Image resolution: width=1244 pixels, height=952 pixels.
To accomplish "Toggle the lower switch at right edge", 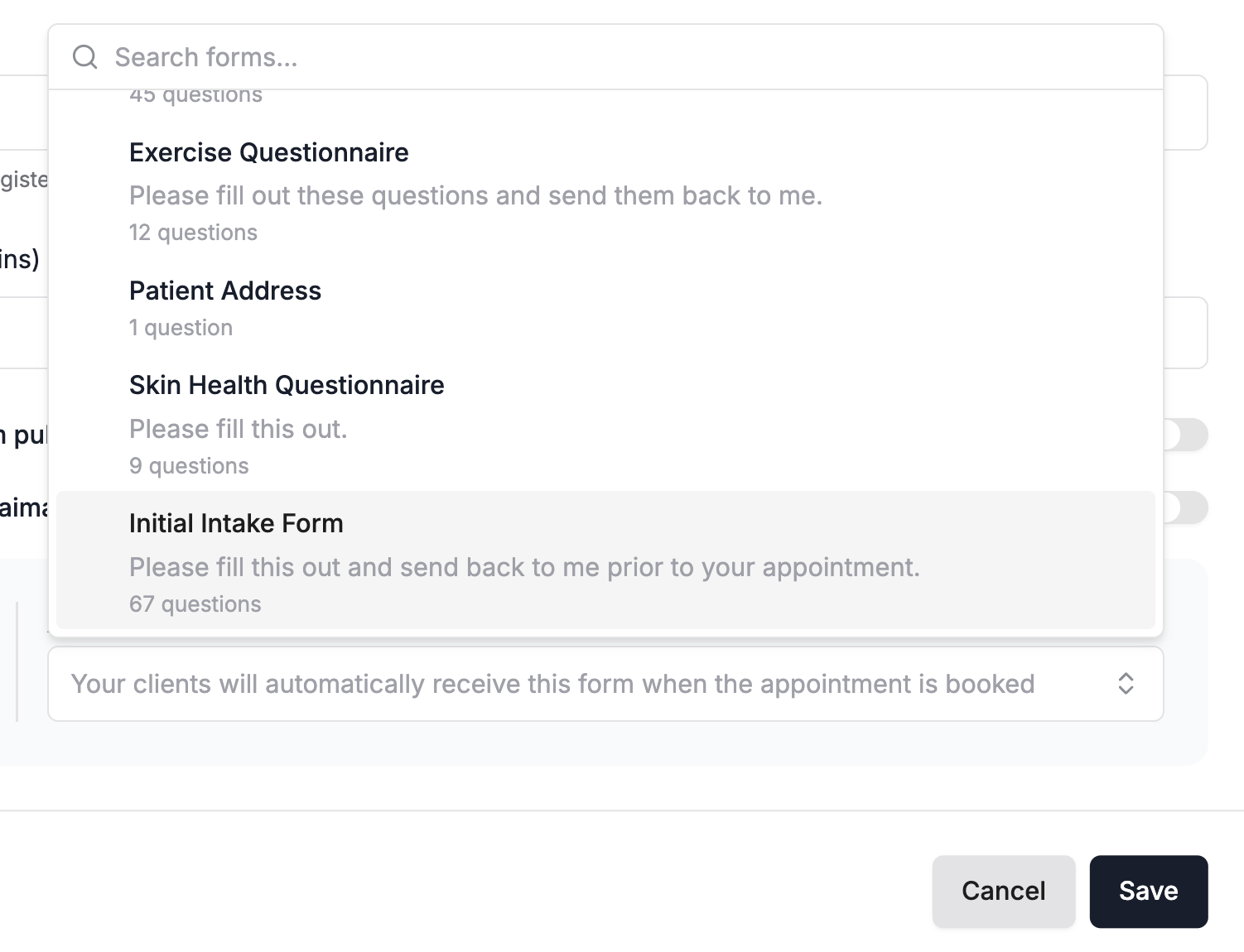I will [1185, 507].
